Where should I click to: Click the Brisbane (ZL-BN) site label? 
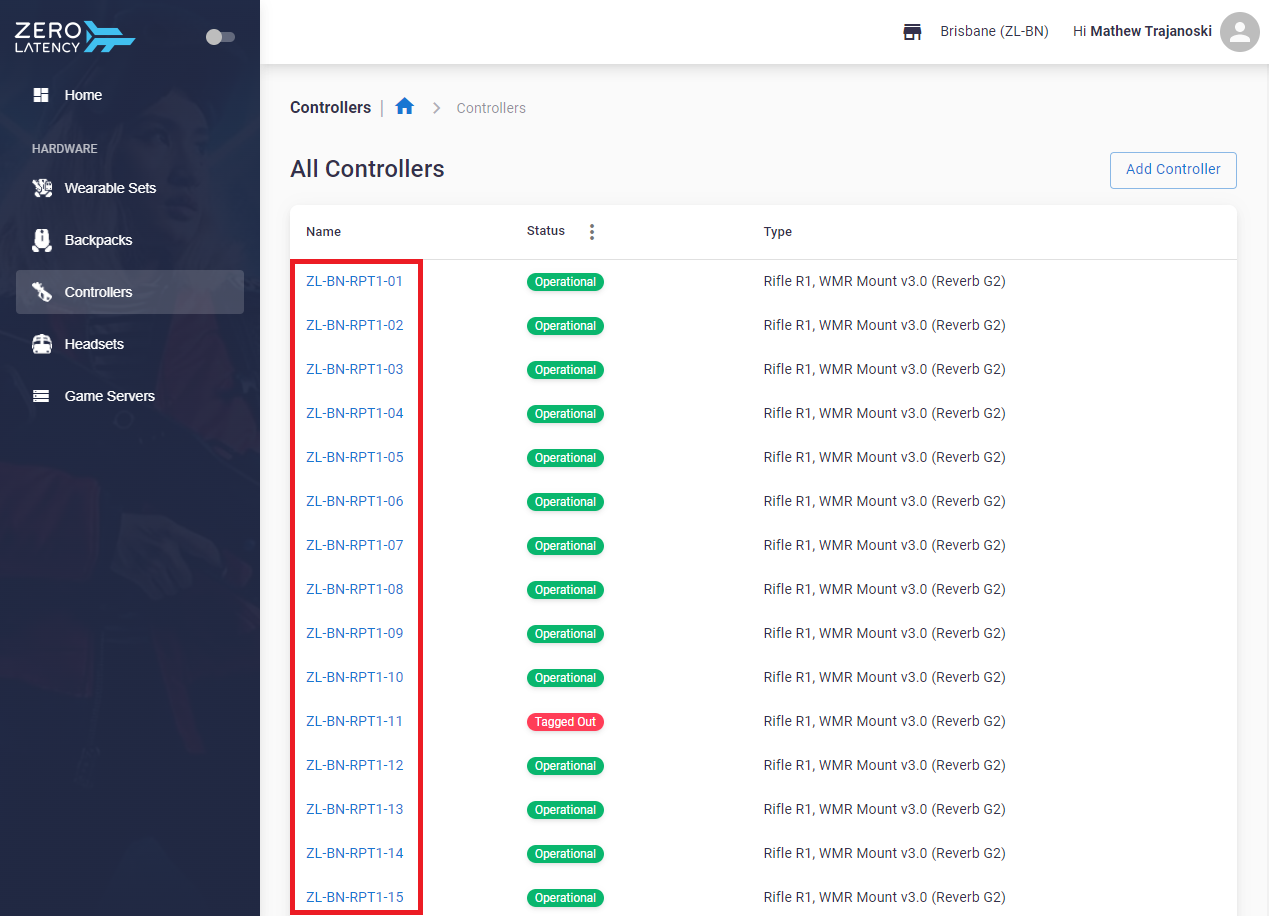coord(994,32)
